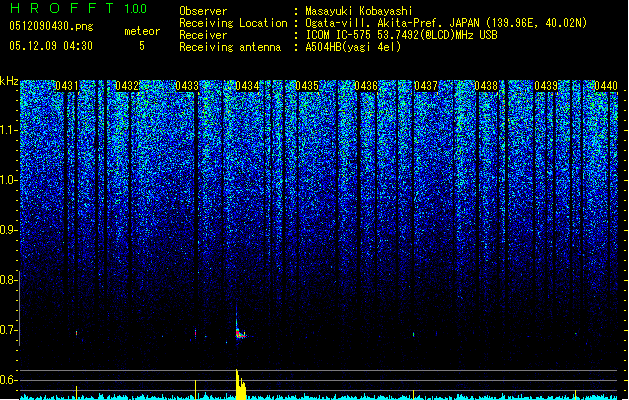This screenshot has width=629, height=400.
Task: Click the 'Receiving antenna' label
Action: (230, 47)
